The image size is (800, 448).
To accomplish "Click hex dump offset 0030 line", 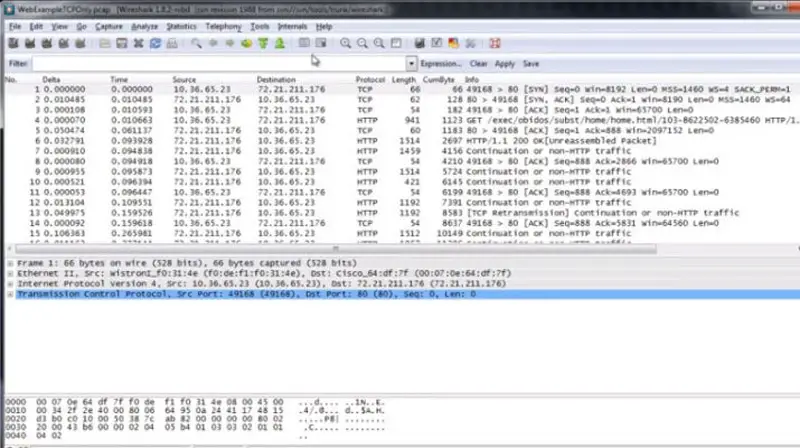I will (195, 427).
